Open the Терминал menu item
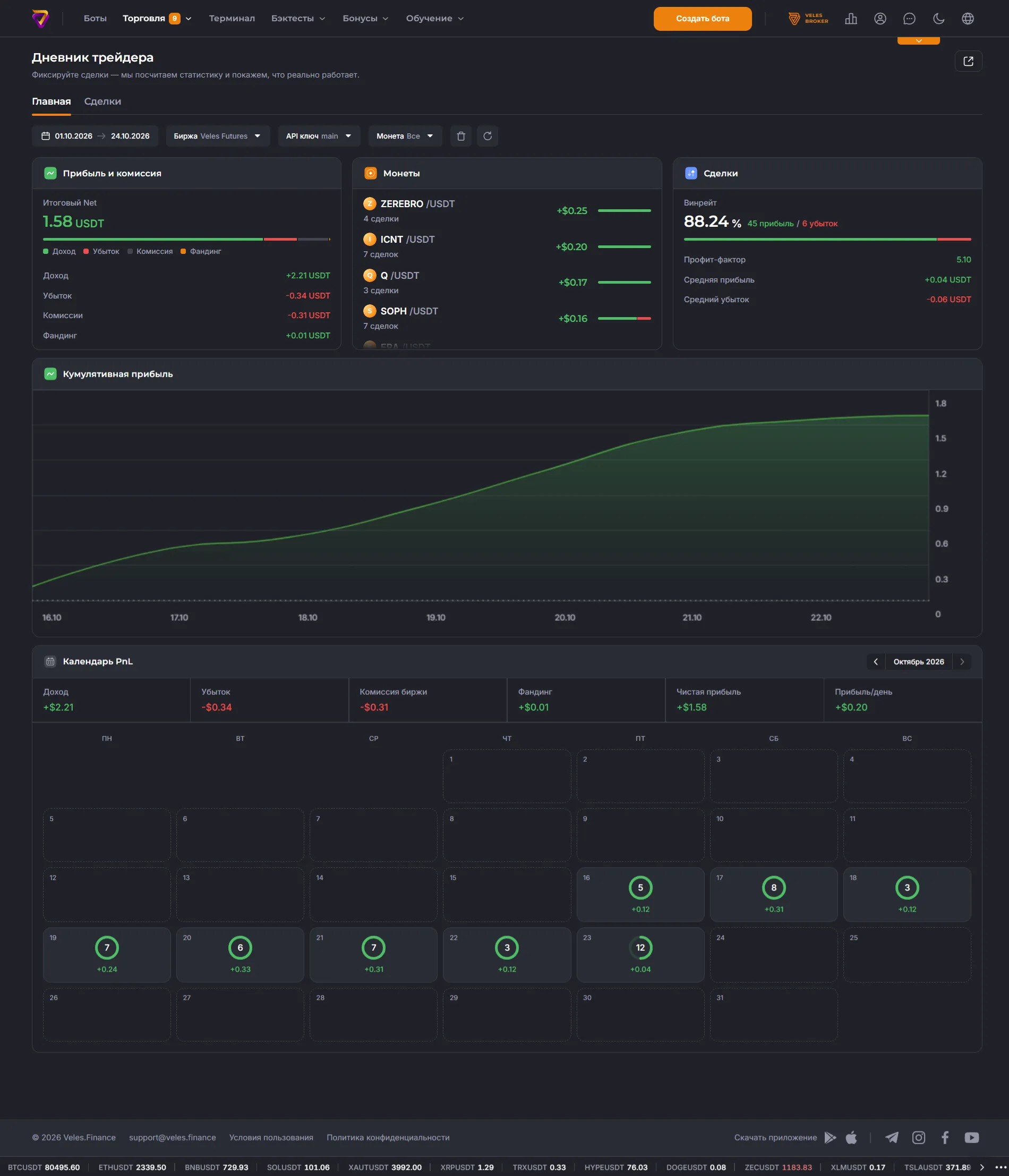Image resolution: width=1009 pixels, height=1176 pixels. 232,19
